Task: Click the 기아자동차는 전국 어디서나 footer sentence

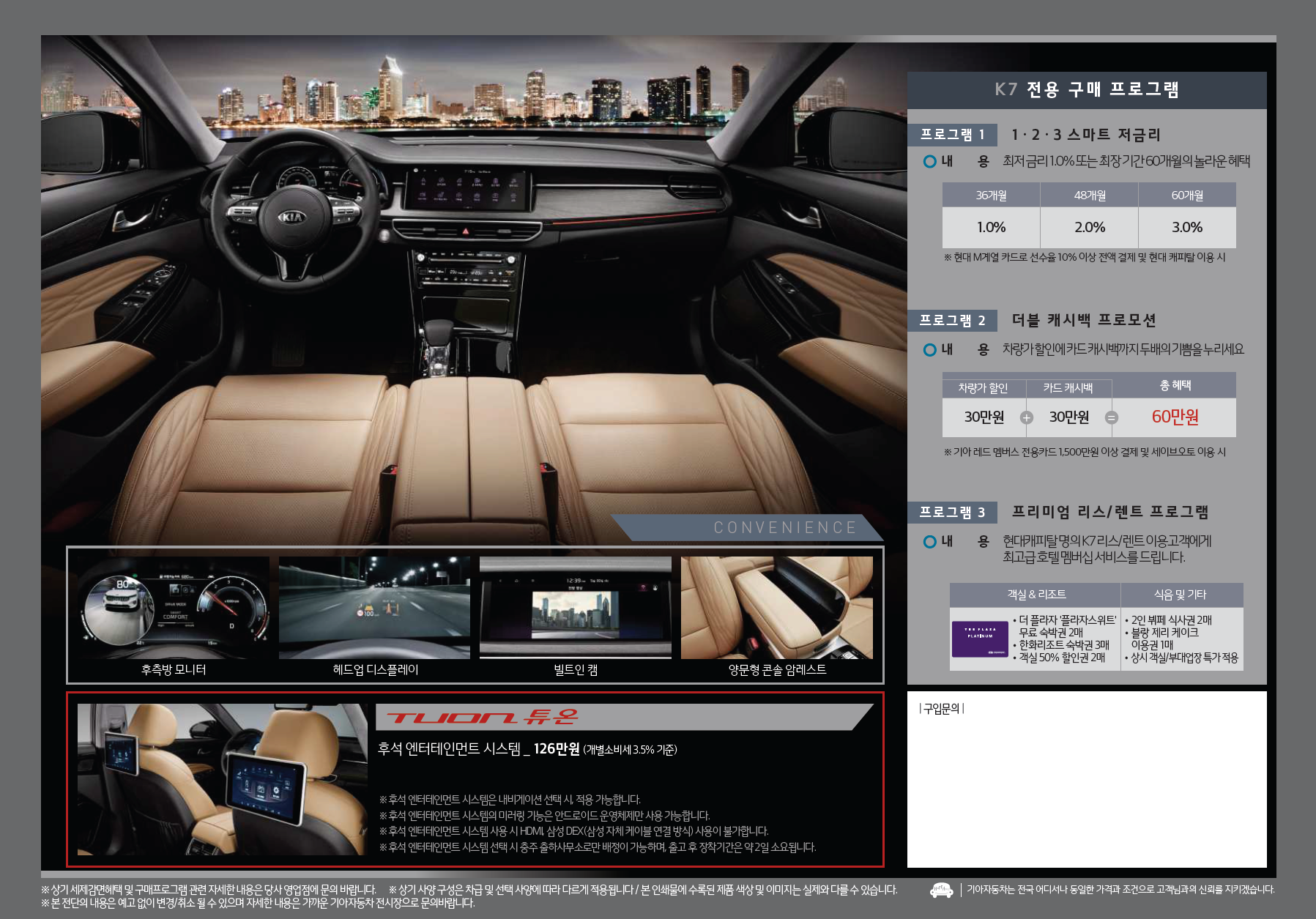Action: pos(1120,890)
